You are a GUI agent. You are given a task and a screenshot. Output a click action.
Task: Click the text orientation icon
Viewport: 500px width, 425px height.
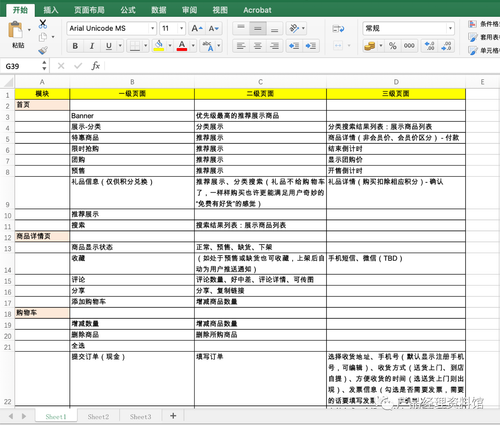click(294, 28)
